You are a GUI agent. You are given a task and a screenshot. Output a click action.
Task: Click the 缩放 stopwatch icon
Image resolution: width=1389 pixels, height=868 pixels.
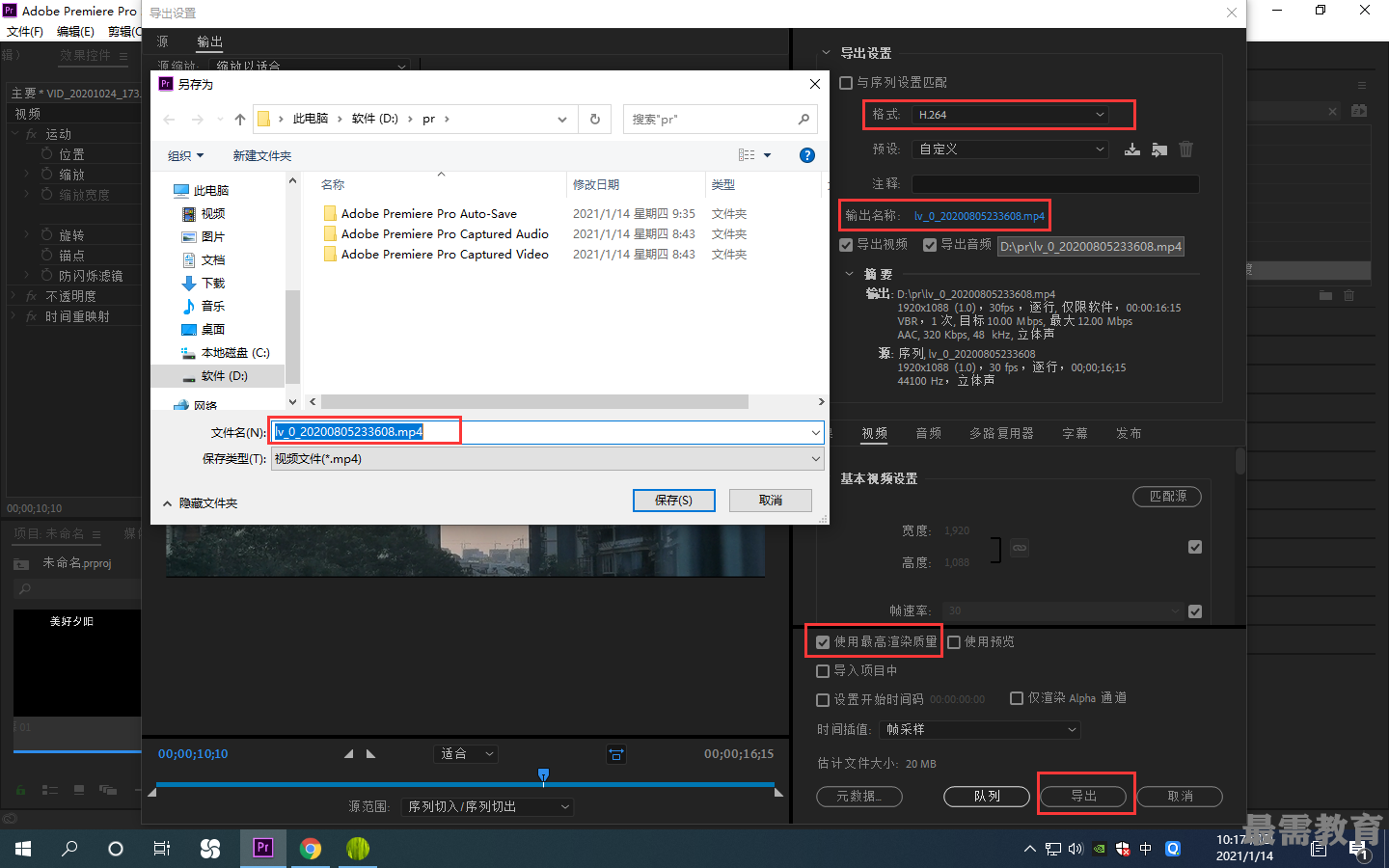[47, 175]
